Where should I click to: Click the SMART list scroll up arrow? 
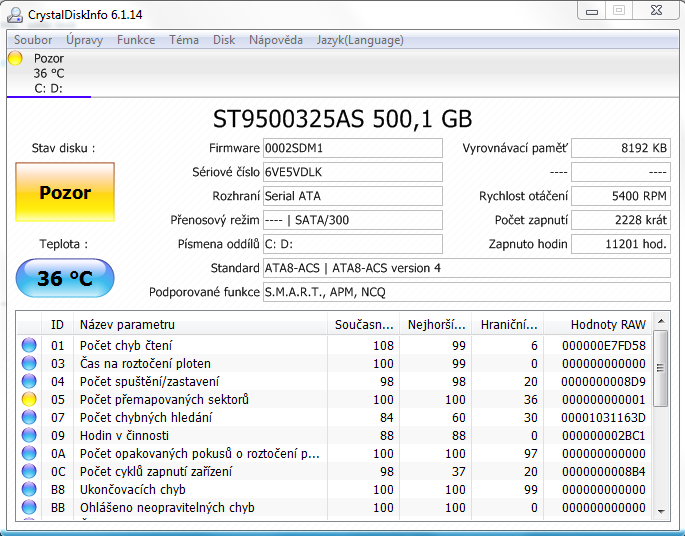[x=661, y=322]
